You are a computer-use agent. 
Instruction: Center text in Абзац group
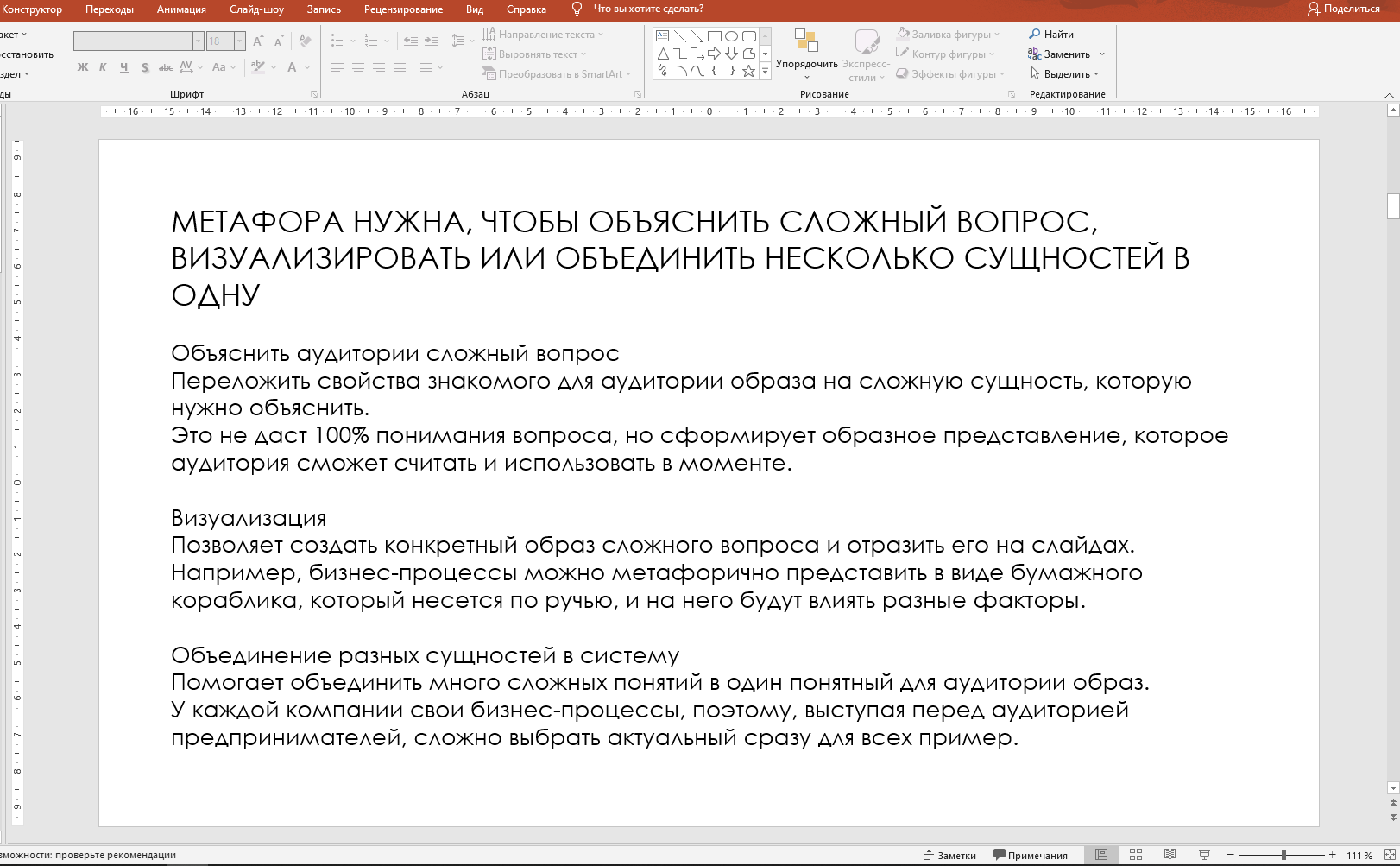click(358, 67)
